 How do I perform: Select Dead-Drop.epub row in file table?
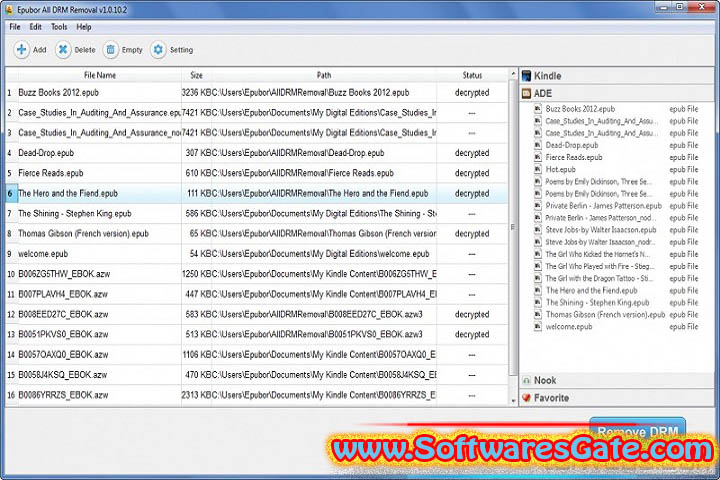tap(257, 153)
